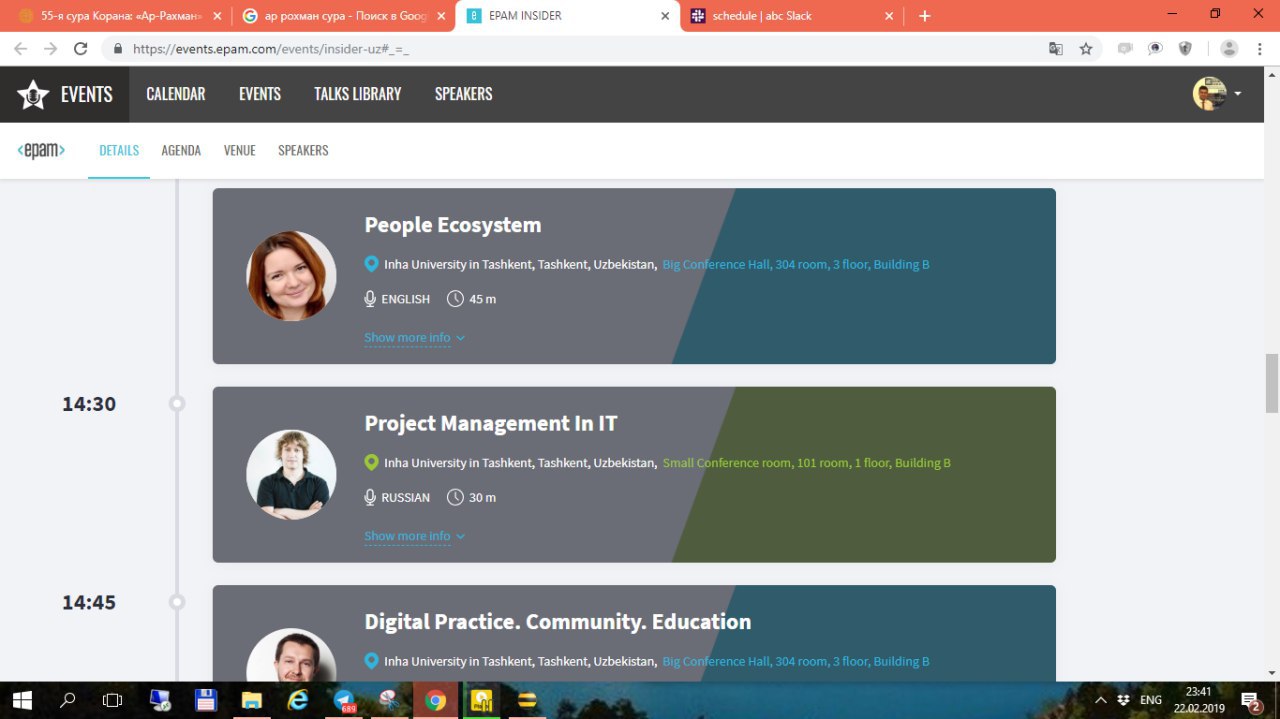This screenshot has width=1280, height=719.
Task: Click logged-in user avatar in header
Action: [1210, 94]
